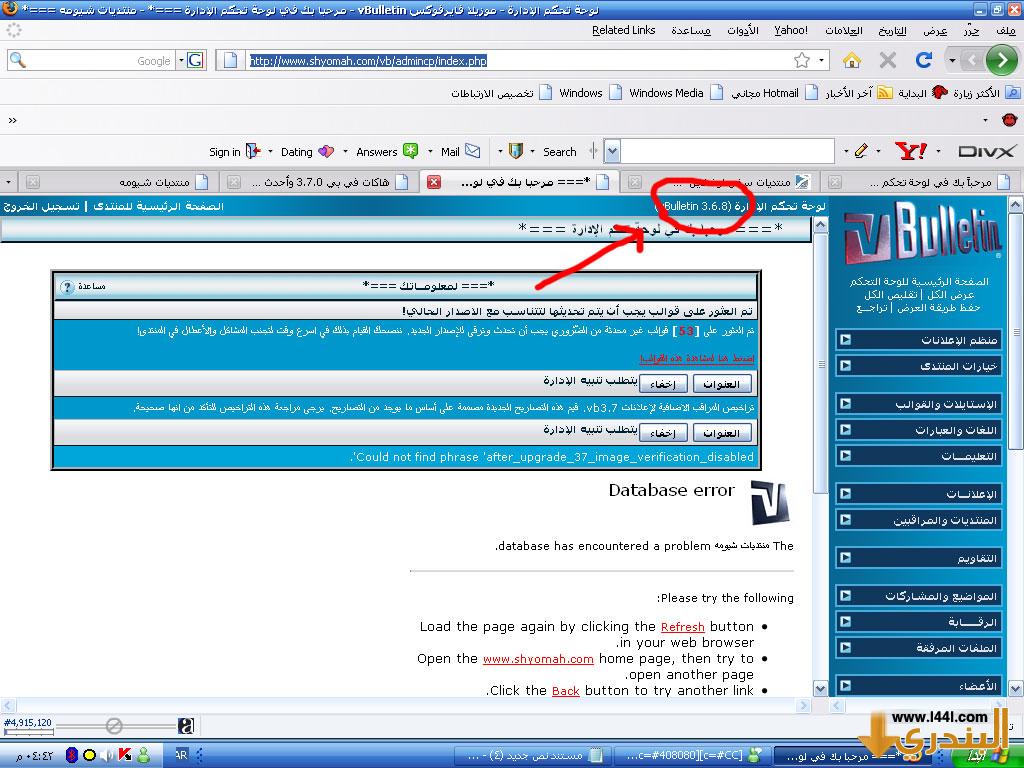Click the Yahoo! Y! logo button
The width and height of the screenshot is (1024, 768).
[x=911, y=152]
